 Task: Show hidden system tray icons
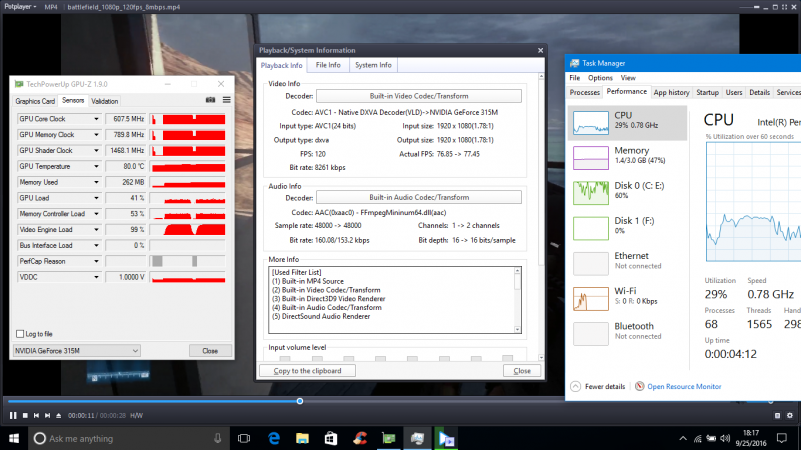click(x=683, y=439)
